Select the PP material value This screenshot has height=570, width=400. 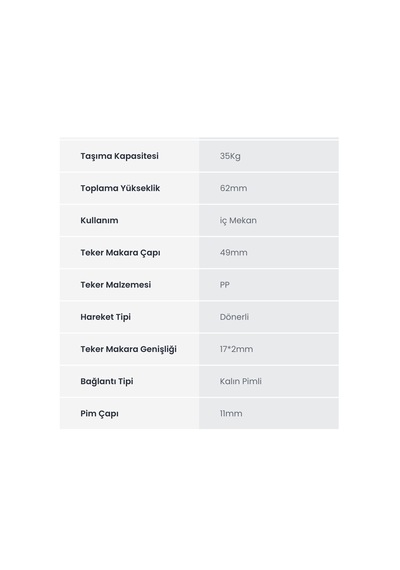coord(225,285)
